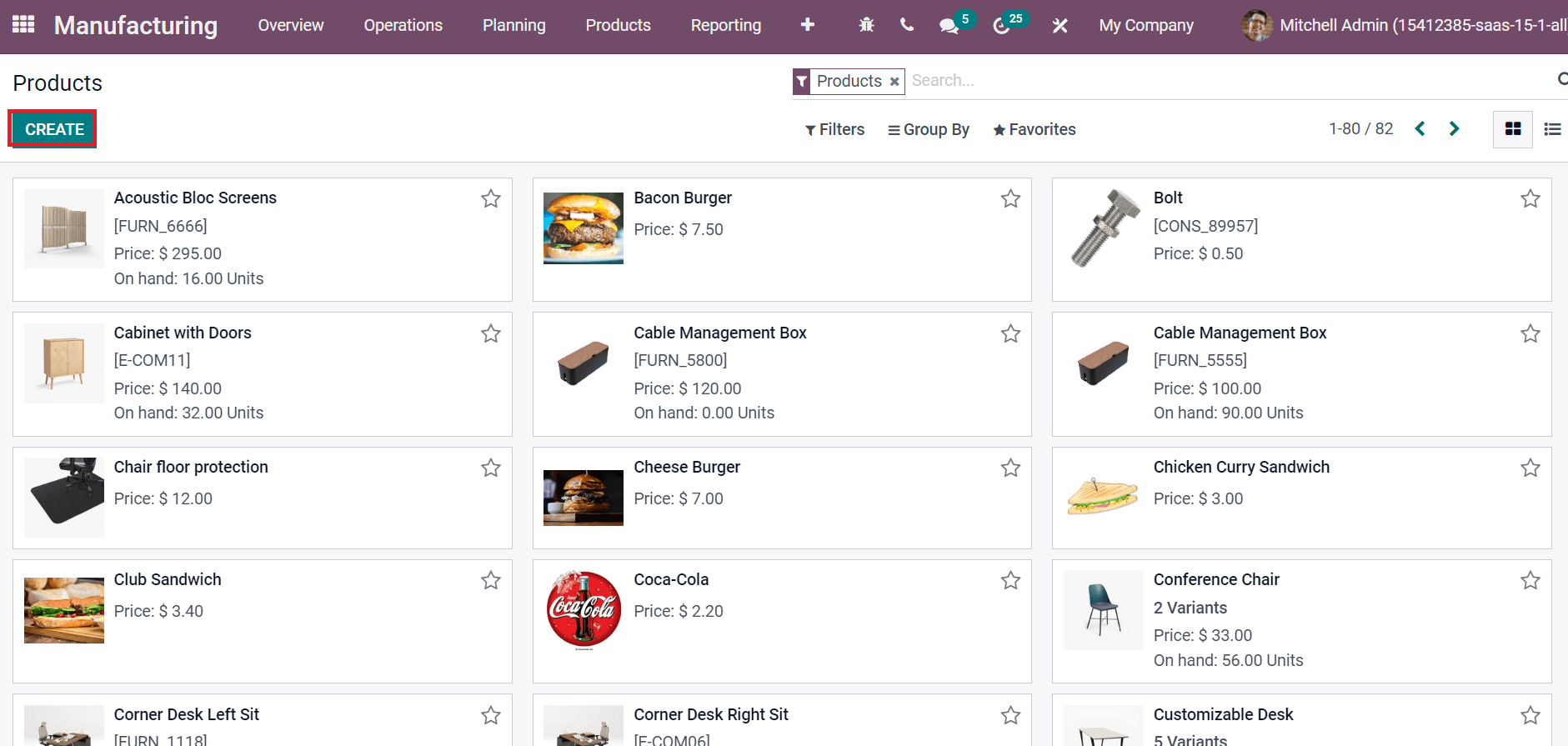Open Bolt product image
This screenshot has width=1568, height=746.
pos(1104,228)
